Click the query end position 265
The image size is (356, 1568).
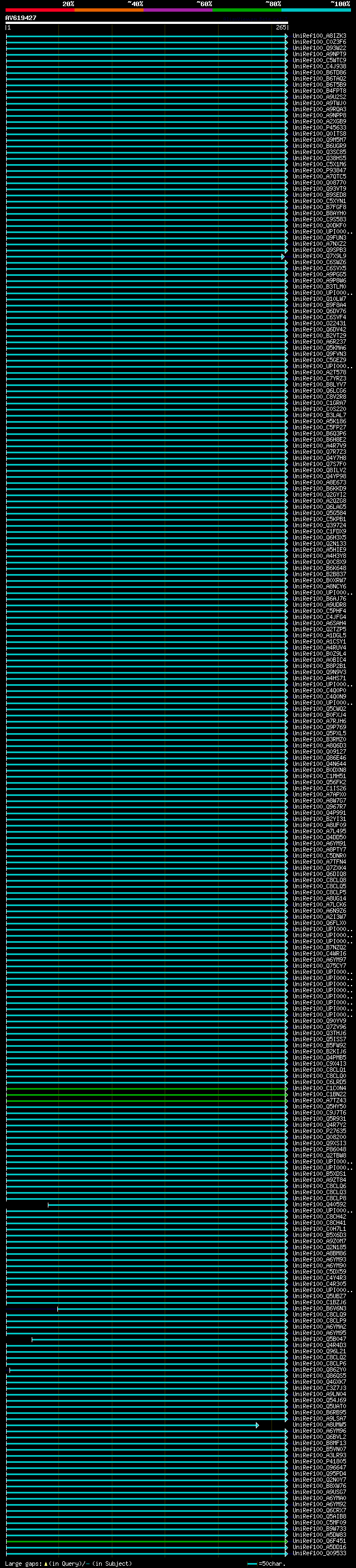coord(281,28)
